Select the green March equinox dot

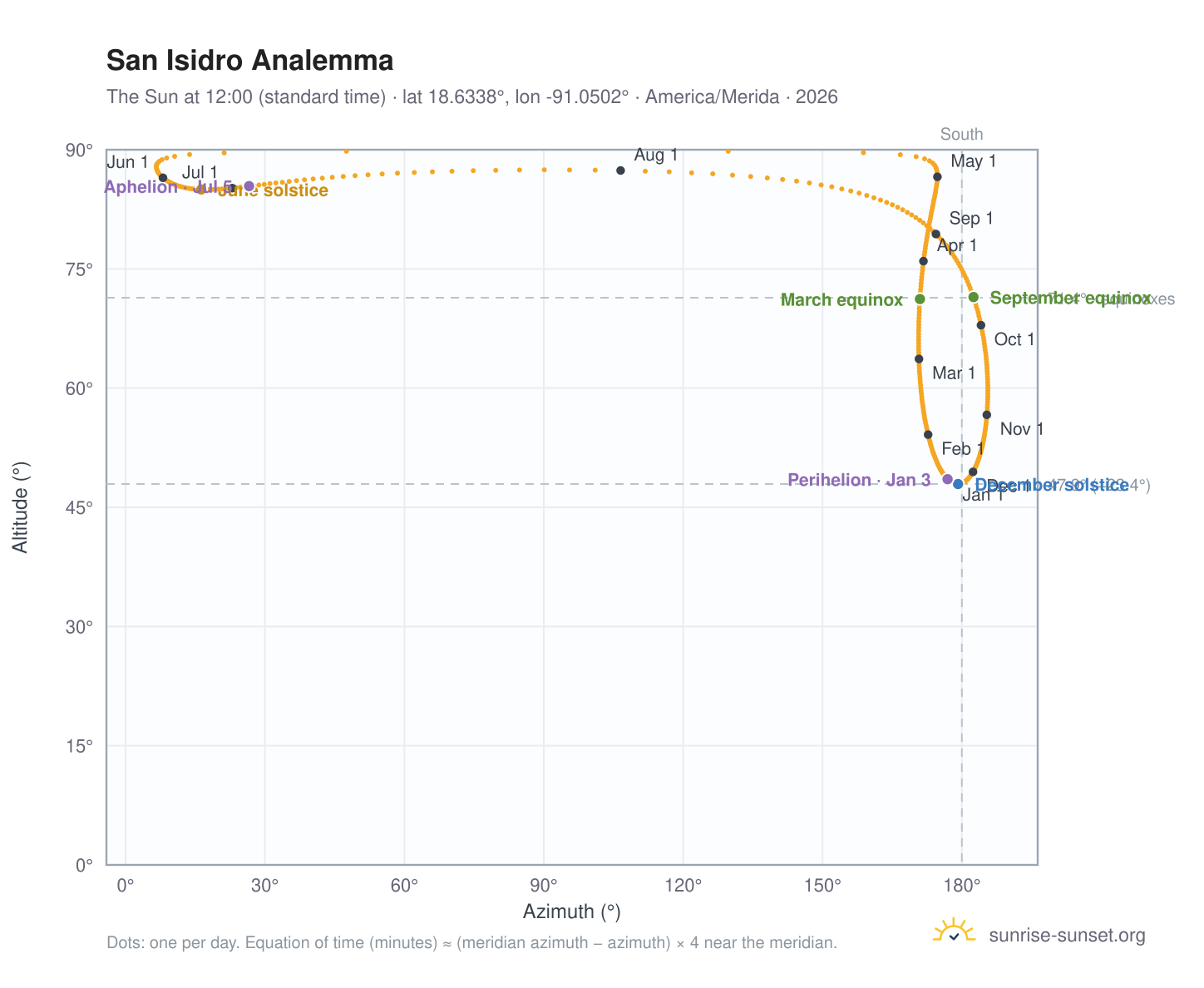pyautogui.click(x=920, y=299)
